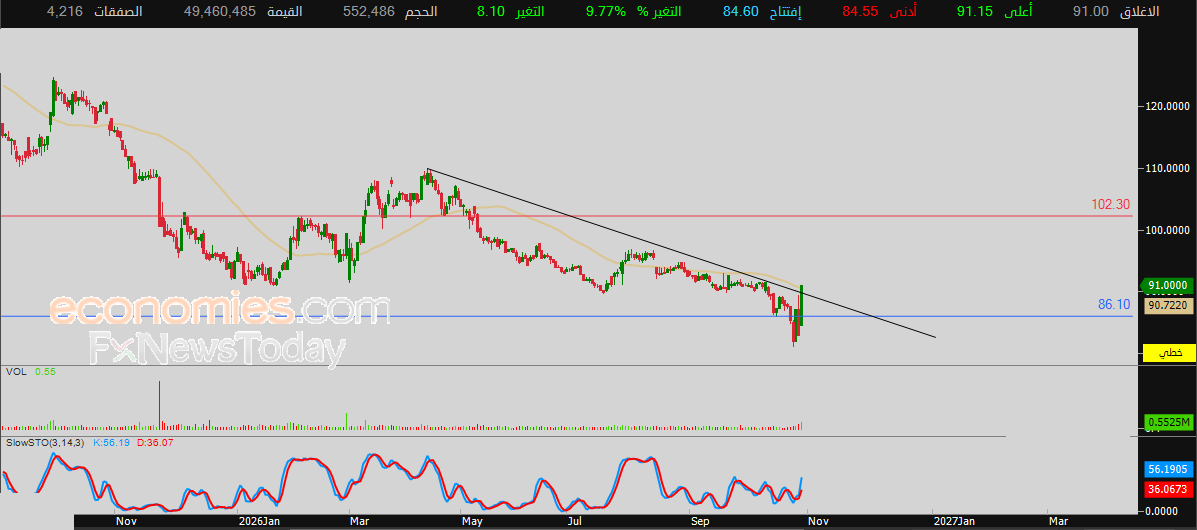Click the D:36.07 stochastic reading
This screenshot has height=530, width=1197.
coord(157,442)
